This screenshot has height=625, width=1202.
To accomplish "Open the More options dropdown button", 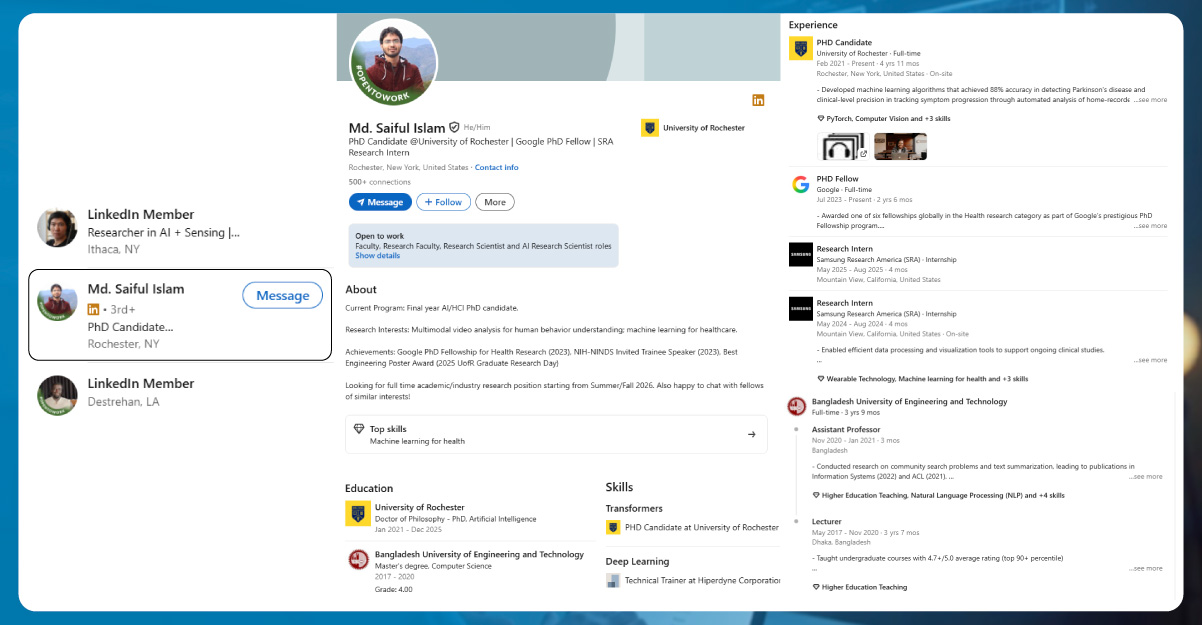I will click(495, 202).
